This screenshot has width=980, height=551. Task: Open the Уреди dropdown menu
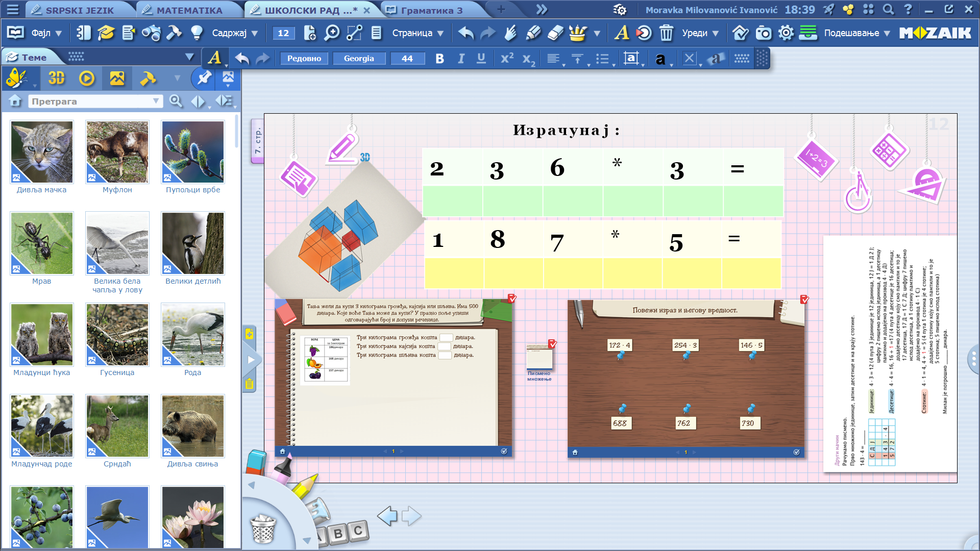[700, 33]
